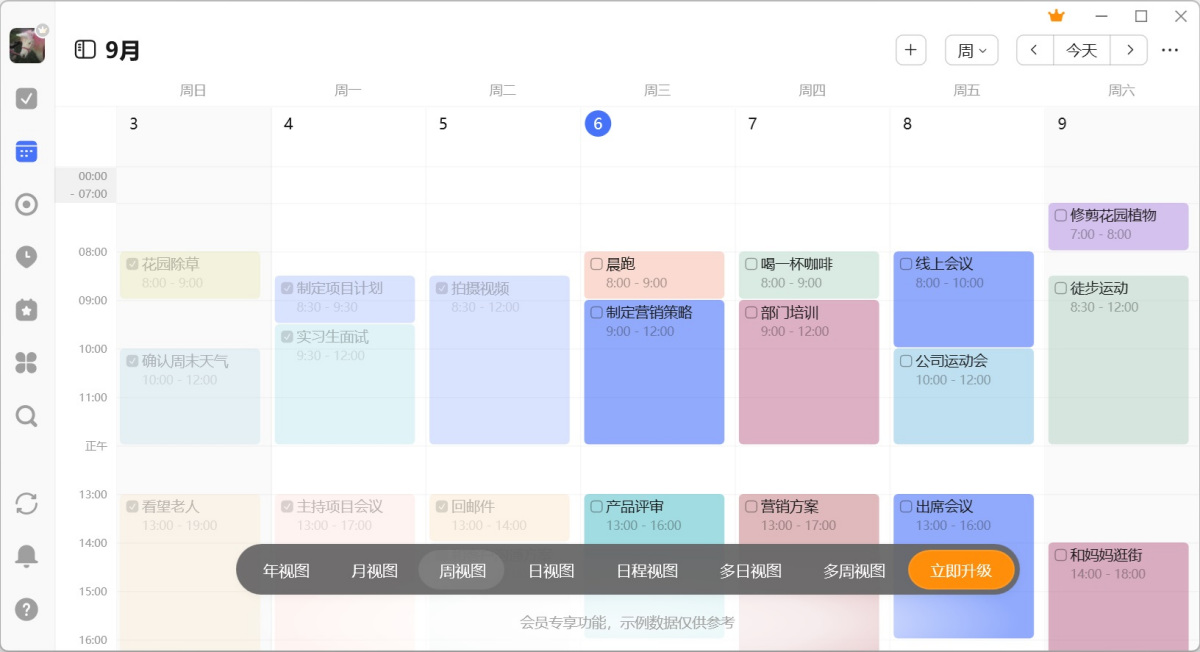
Task: Click the orange premium crown icon
Action: [x=1056, y=16]
